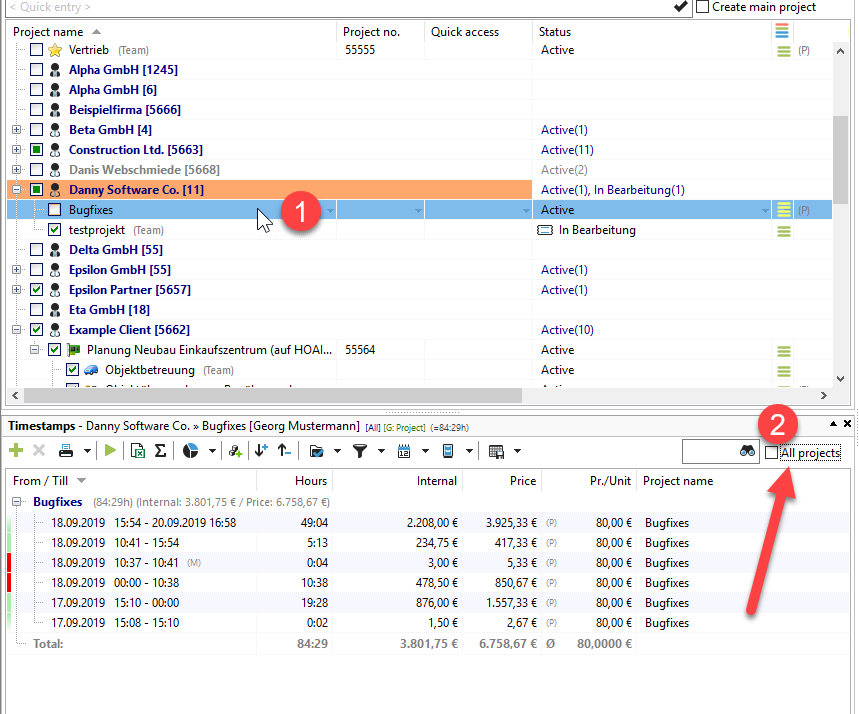Click the yellow priority bars in Bugfixes row

click(x=784, y=210)
